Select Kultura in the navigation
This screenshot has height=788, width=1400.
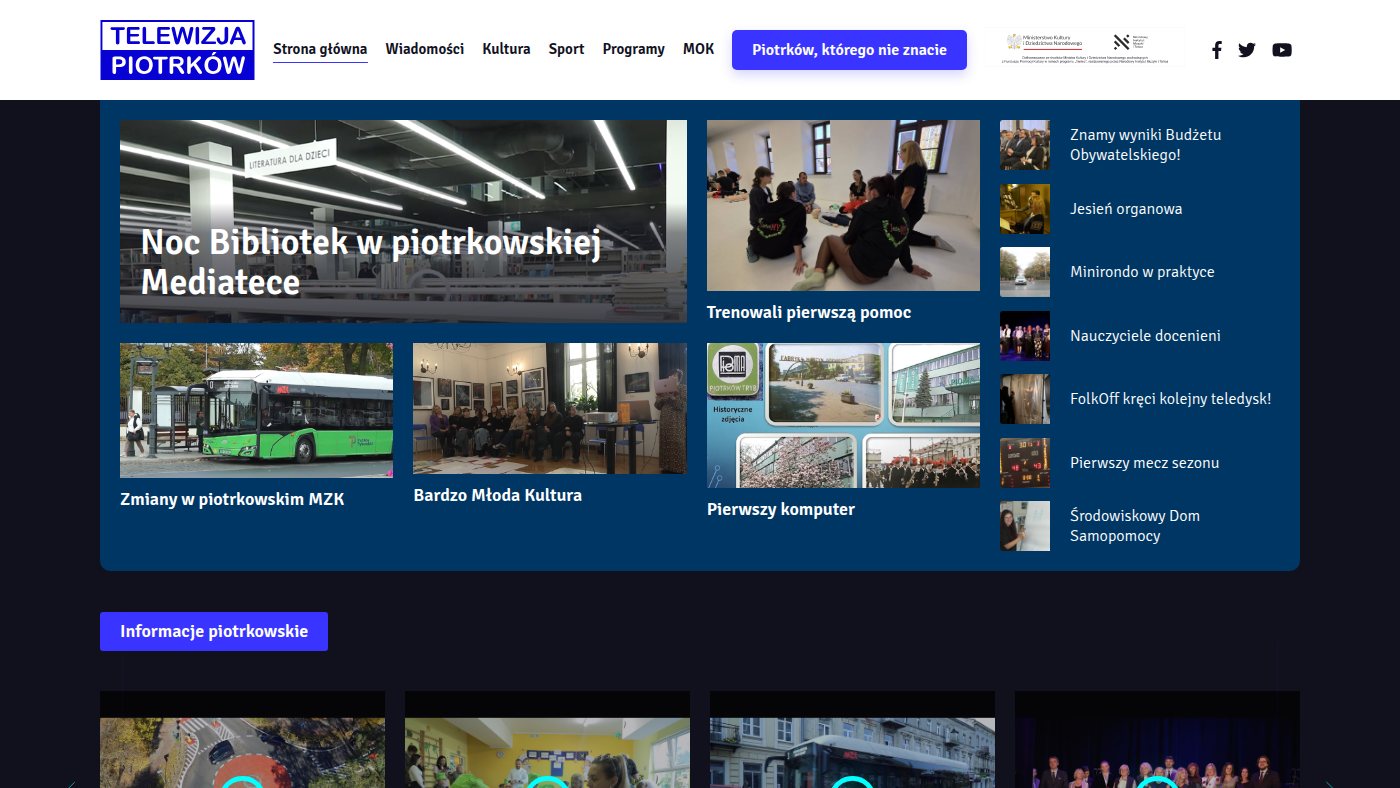(x=506, y=49)
